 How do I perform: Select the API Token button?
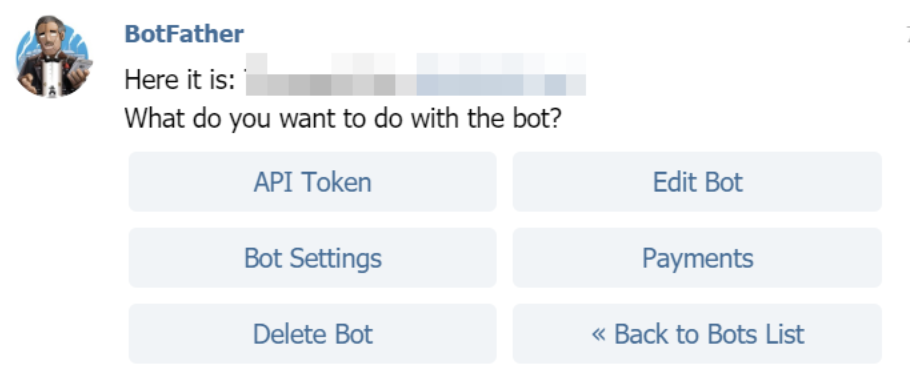312,182
